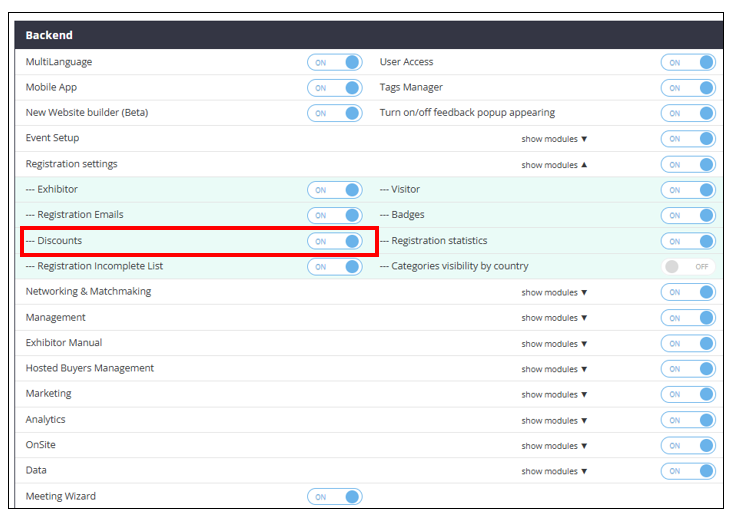Turn off the Mobile App toggle

click(x=334, y=87)
